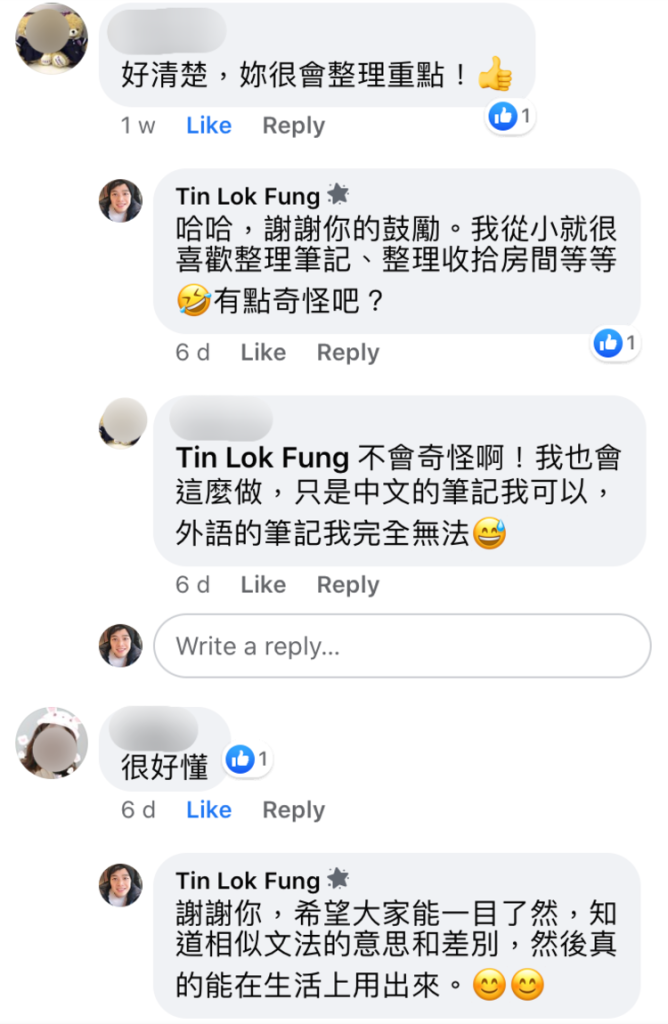Open Tin Lok Fung name link in 謝謝你 reply
The image size is (668, 1024).
click(x=247, y=881)
